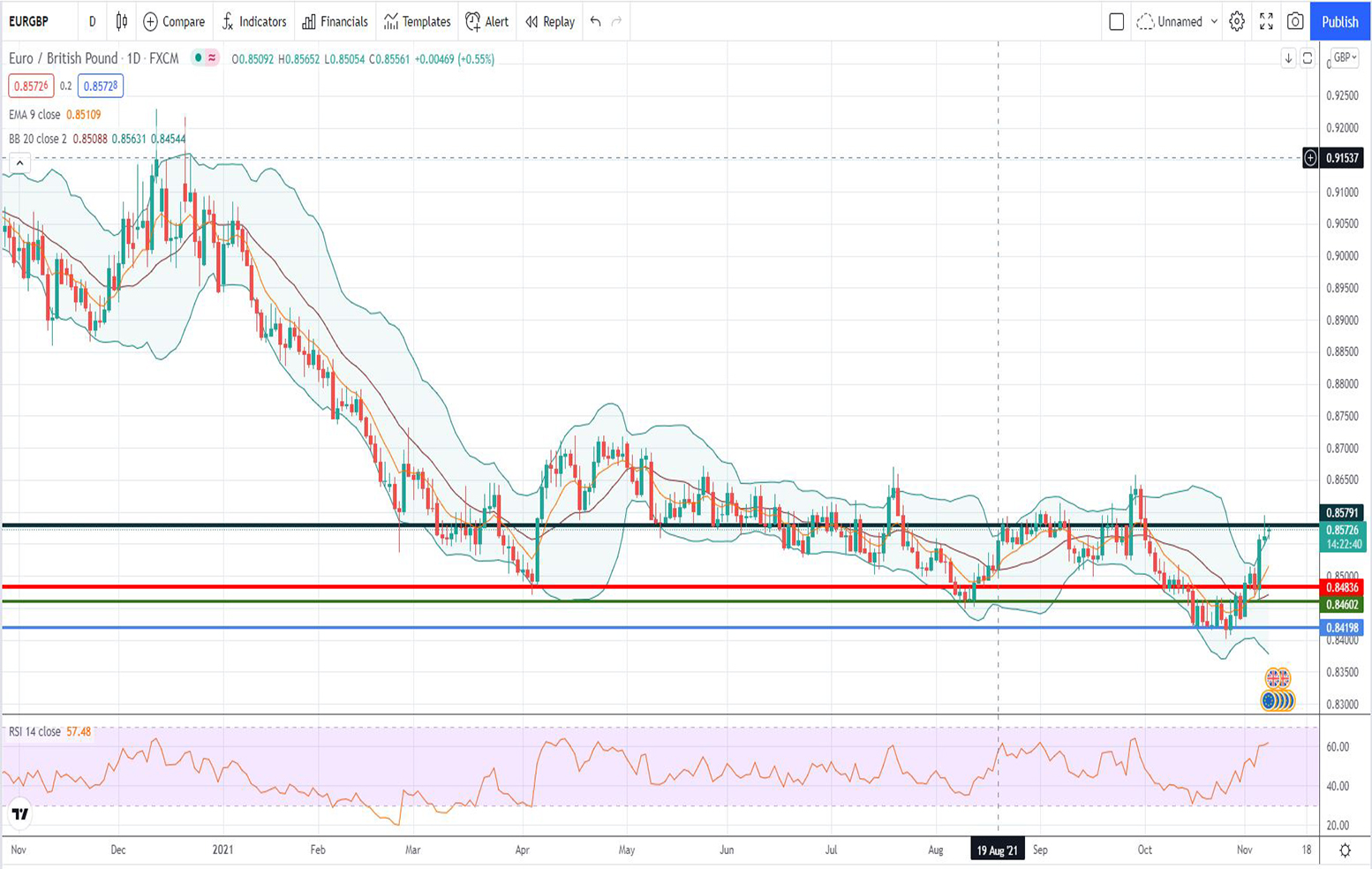This screenshot has height=869, width=1372.
Task: Click the undo arrow in toolbar
Action: (x=596, y=21)
